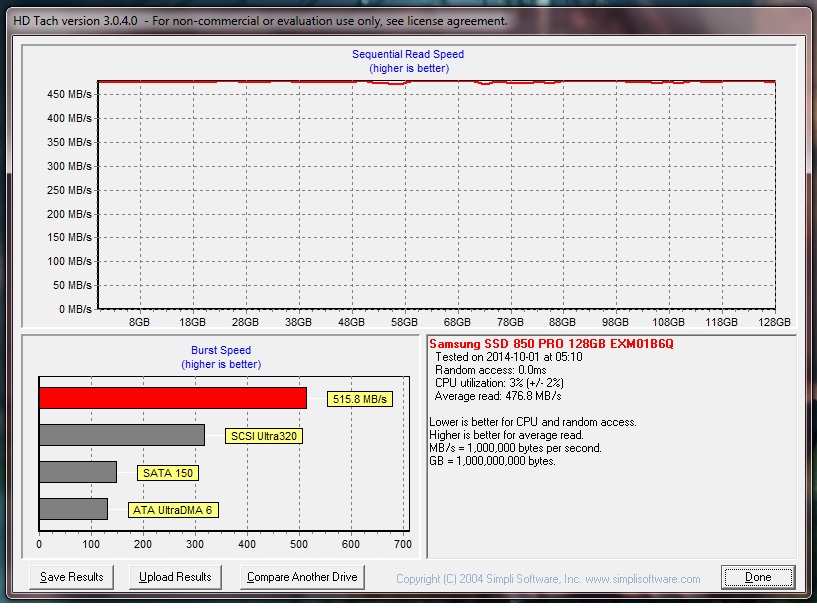This screenshot has height=614, width=817.
Task: Click the ATA UltraDMA 6 label
Action: tap(173, 510)
